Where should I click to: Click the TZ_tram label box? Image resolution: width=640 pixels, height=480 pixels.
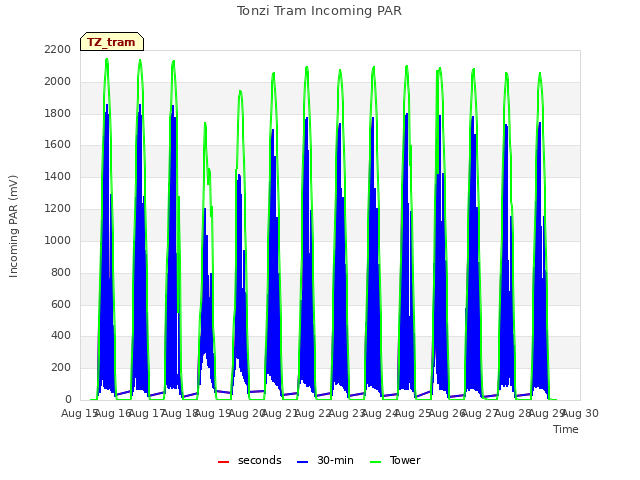(x=112, y=42)
